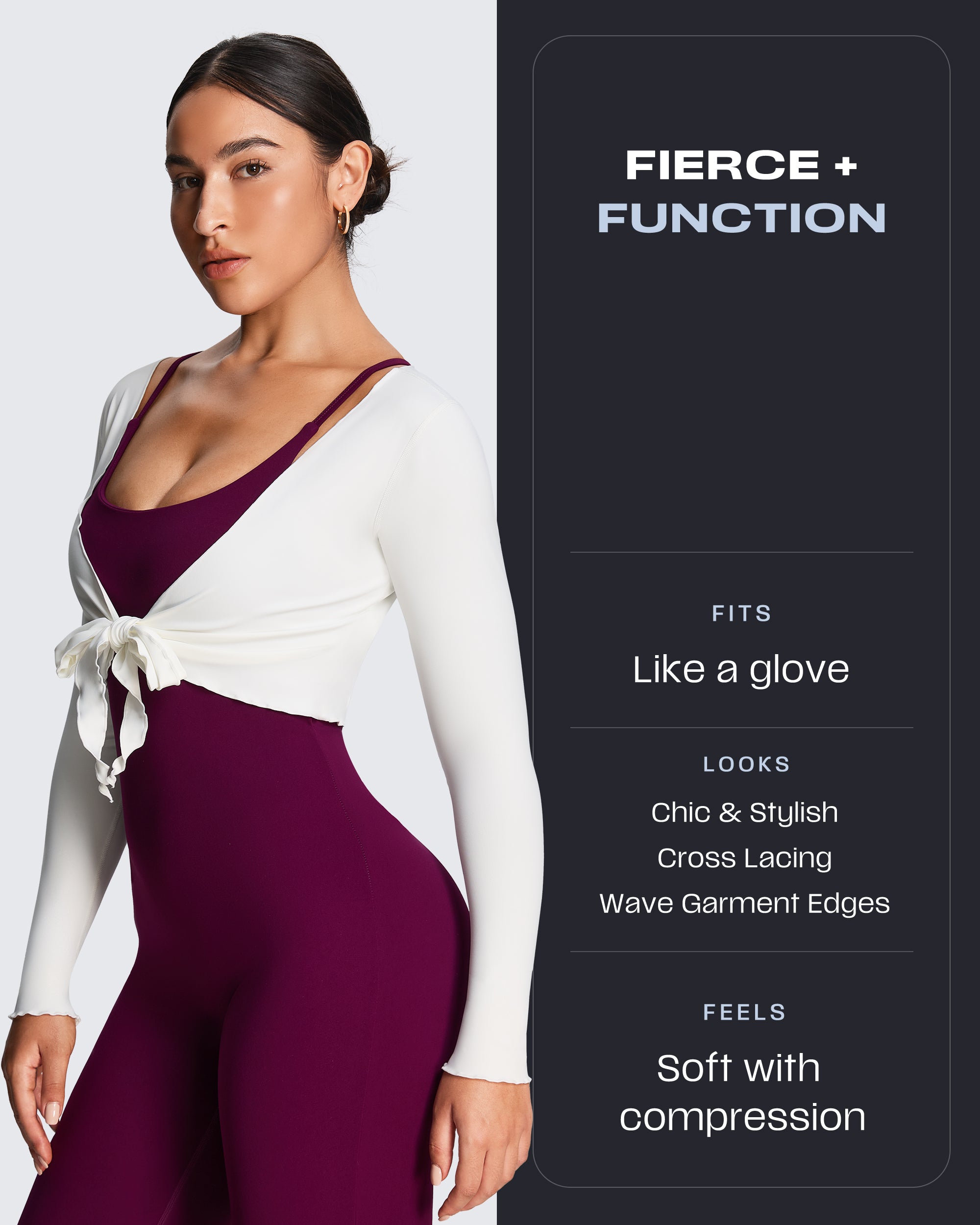The height and width of the screenshot is (1225, 980).
Task: Click the 'Wave Garment Edges' text
Action: coord(744,904)
